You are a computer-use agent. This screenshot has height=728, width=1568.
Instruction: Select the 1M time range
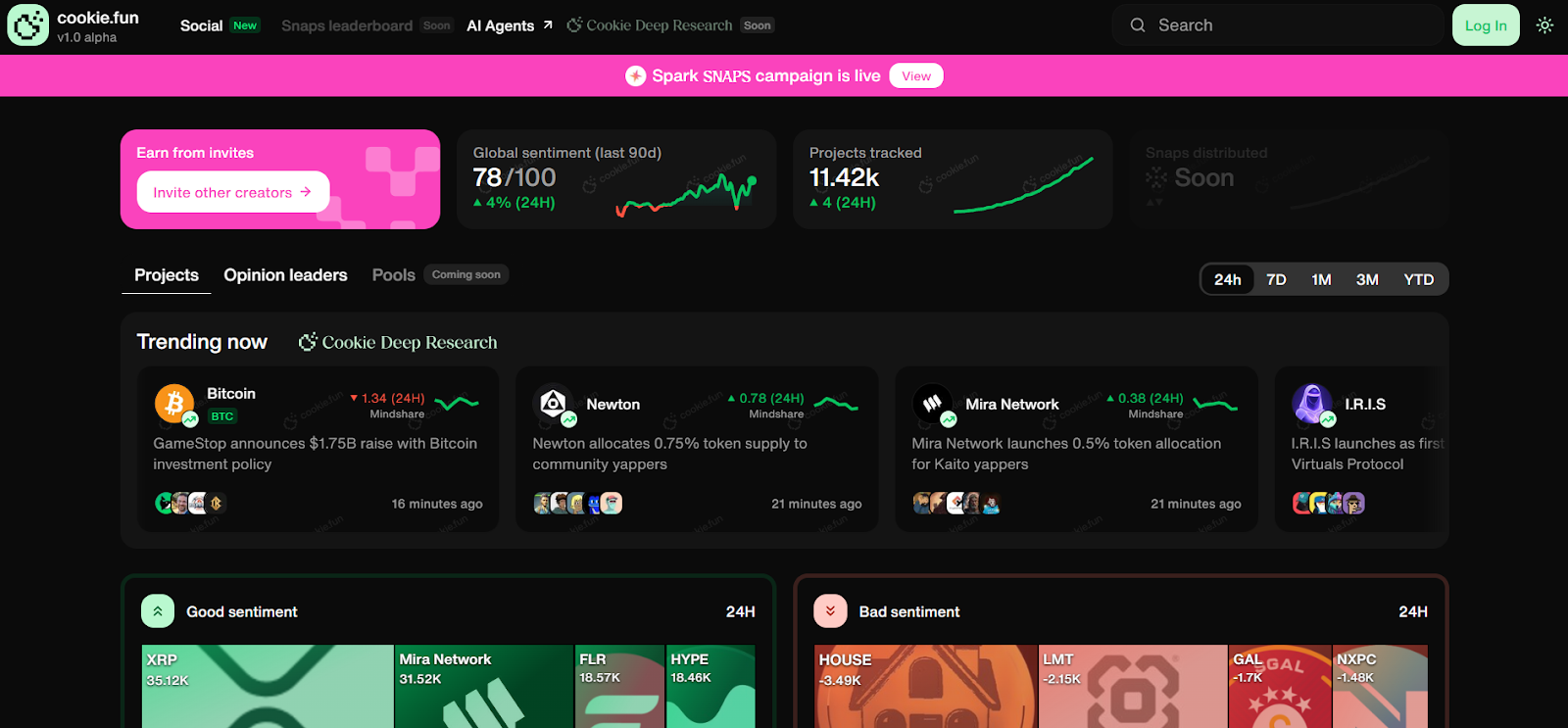[1321, 279]
